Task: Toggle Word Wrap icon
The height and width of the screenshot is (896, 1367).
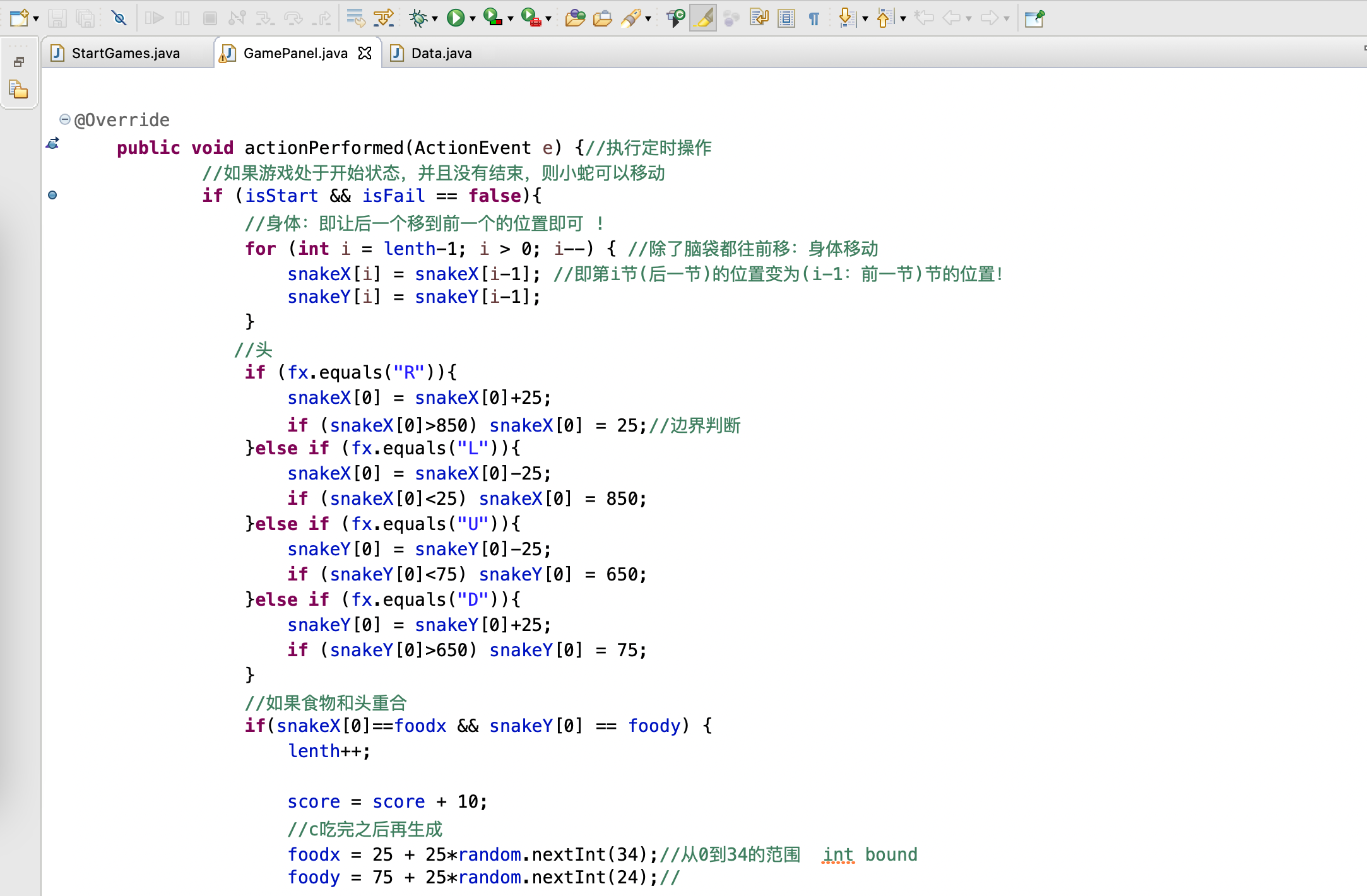Action: coord(759,18)
